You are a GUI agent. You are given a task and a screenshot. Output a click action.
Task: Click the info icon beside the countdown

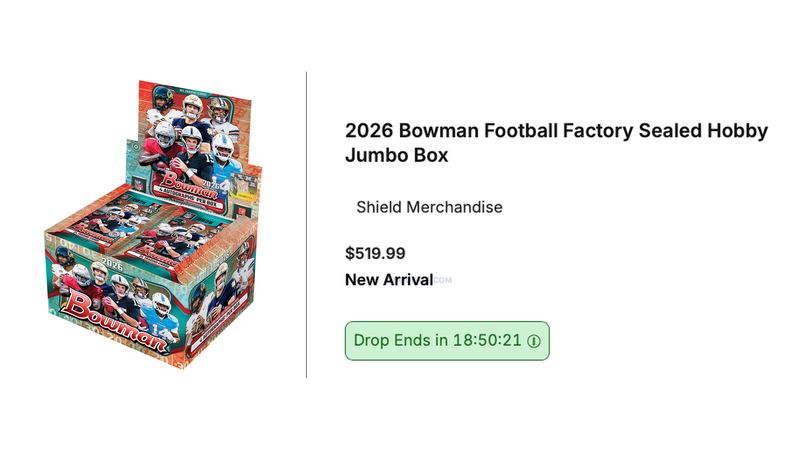point(534,341)
